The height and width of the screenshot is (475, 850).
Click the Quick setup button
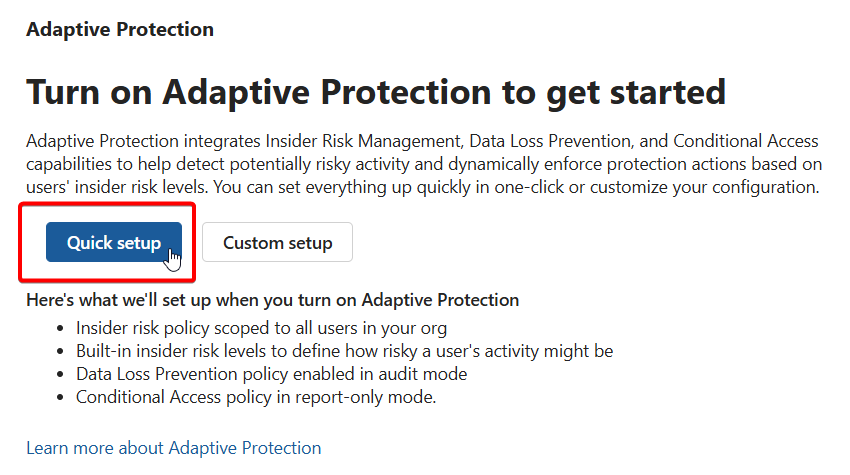(114, 242)
